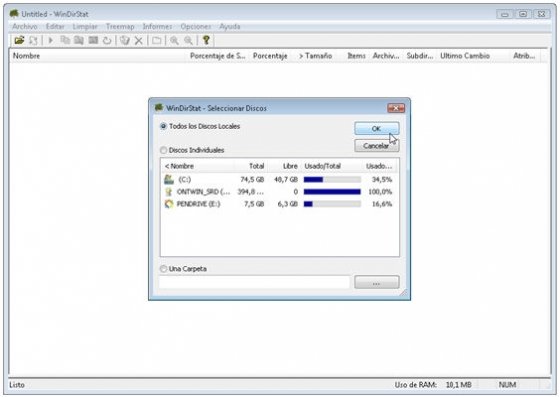This screenshot has height=397, width=560.
Task: Click the folder path input field
Action: coord(254,282)
